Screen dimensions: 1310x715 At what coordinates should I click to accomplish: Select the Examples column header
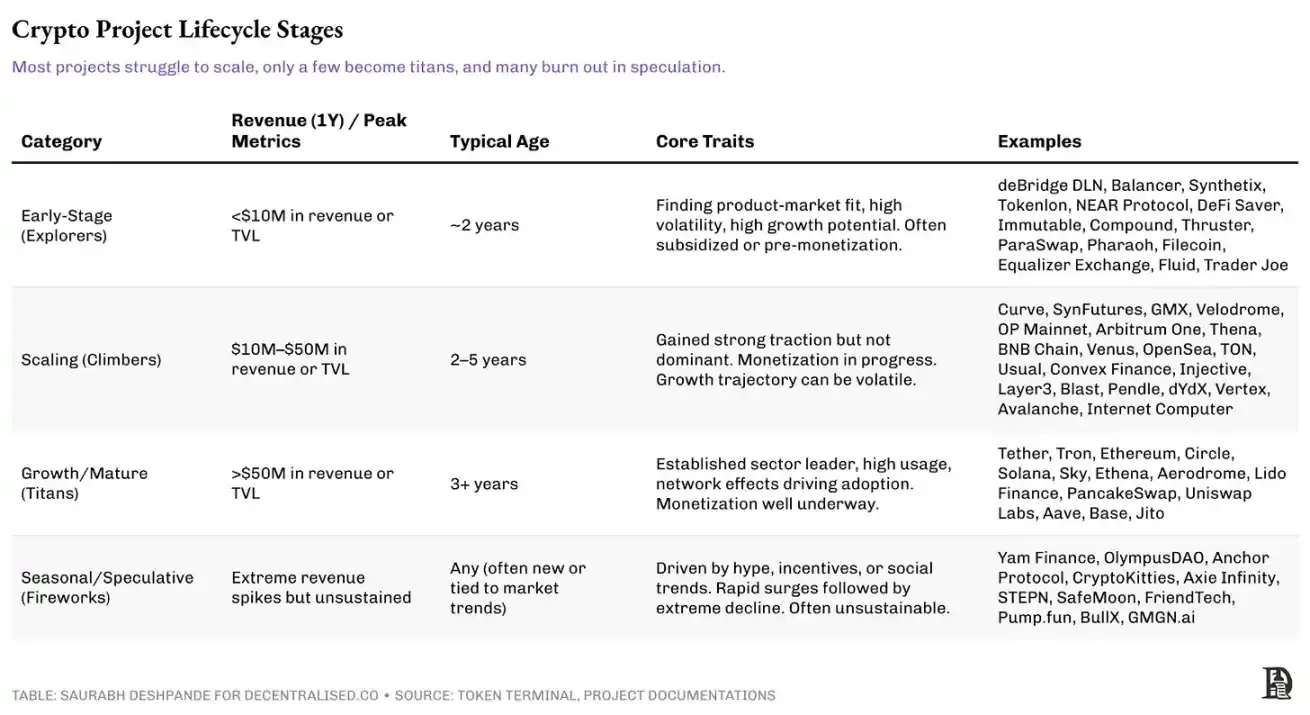coord(1039,141)
